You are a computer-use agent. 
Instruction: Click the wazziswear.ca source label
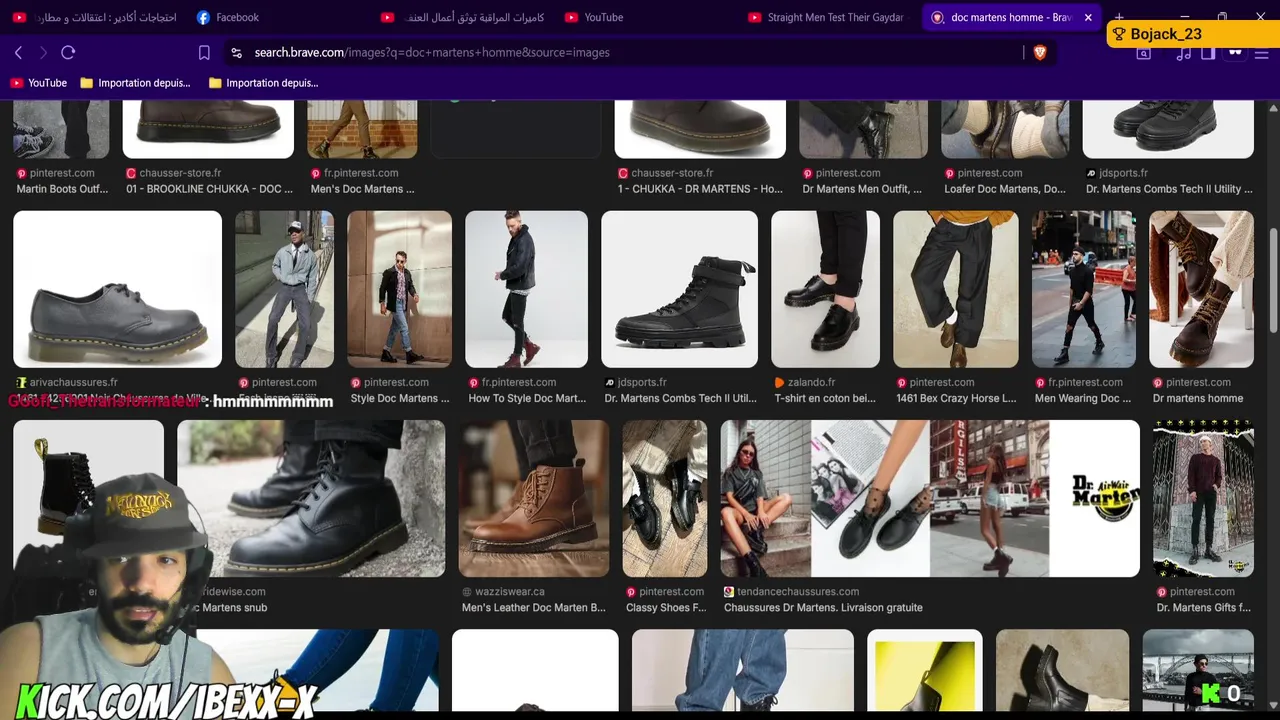pos(510,592)
